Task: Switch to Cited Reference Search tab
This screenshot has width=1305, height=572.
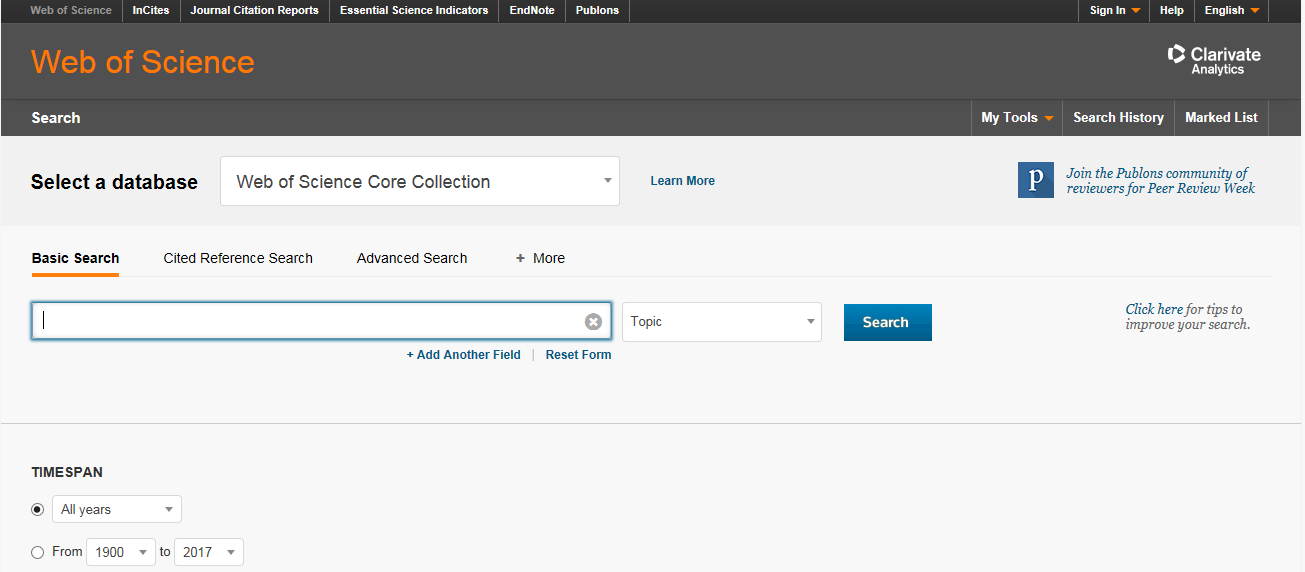Action: 238,258
